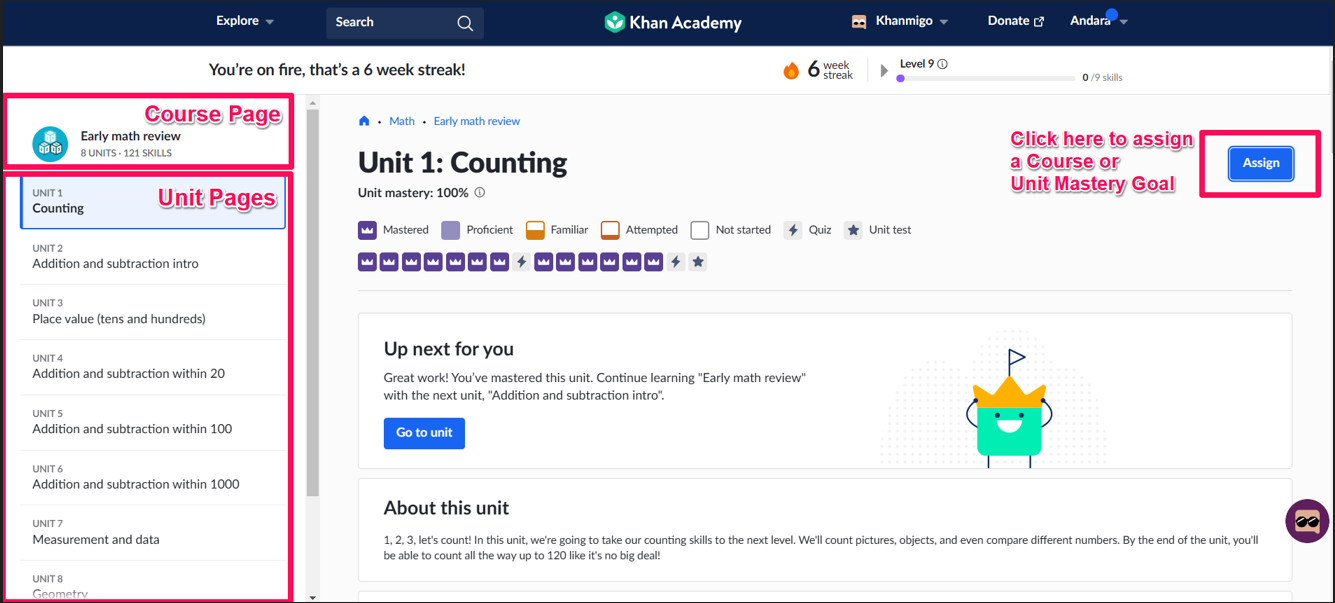1335x603 pixels.
Task: Click the "Unit mastery: 100%" text
Action: pos(413,193)
